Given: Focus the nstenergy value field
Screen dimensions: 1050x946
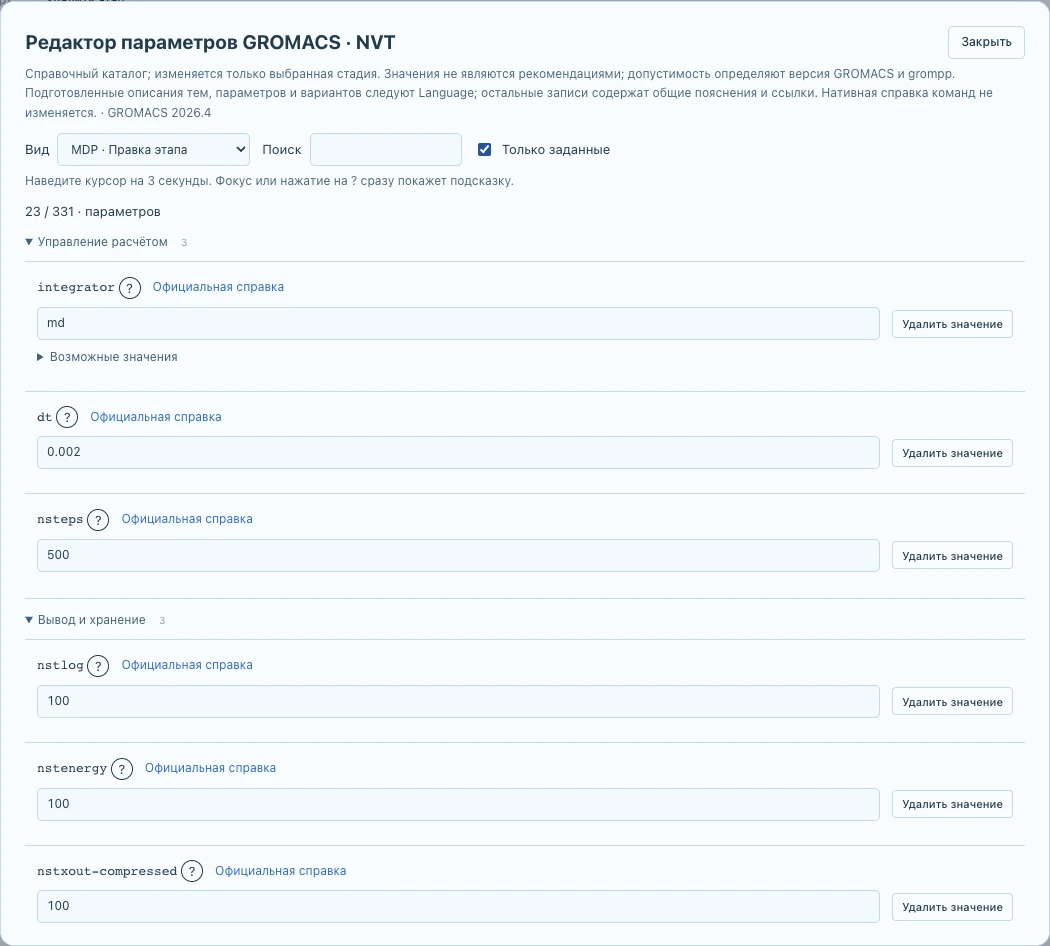Looking at the screenshot, I should (458, 804).
